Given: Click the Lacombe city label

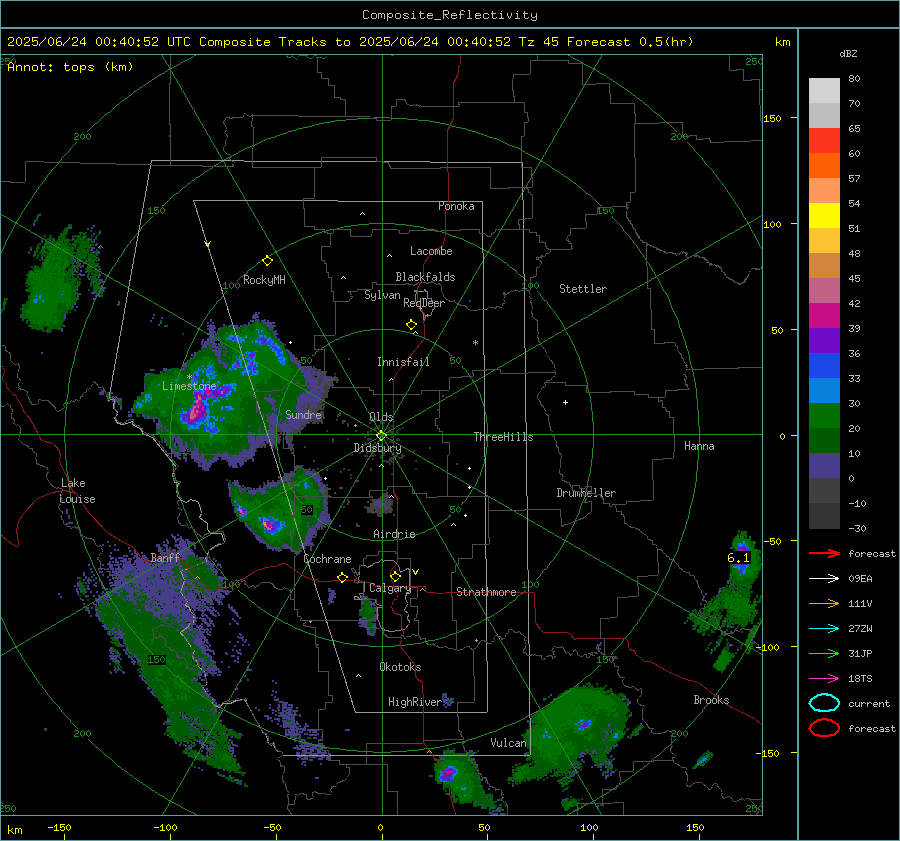Looking at the screenshot, I should tap(431, 251).
